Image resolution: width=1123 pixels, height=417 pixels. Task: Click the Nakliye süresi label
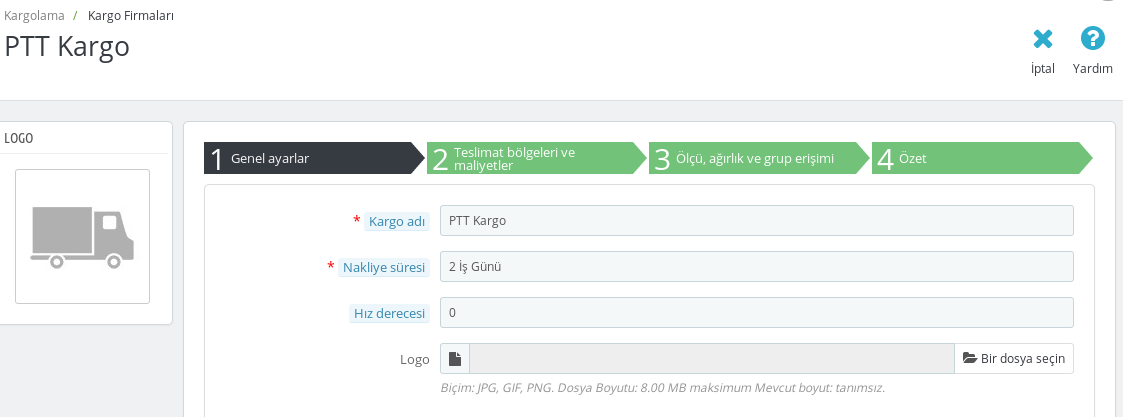pos(384,267)
